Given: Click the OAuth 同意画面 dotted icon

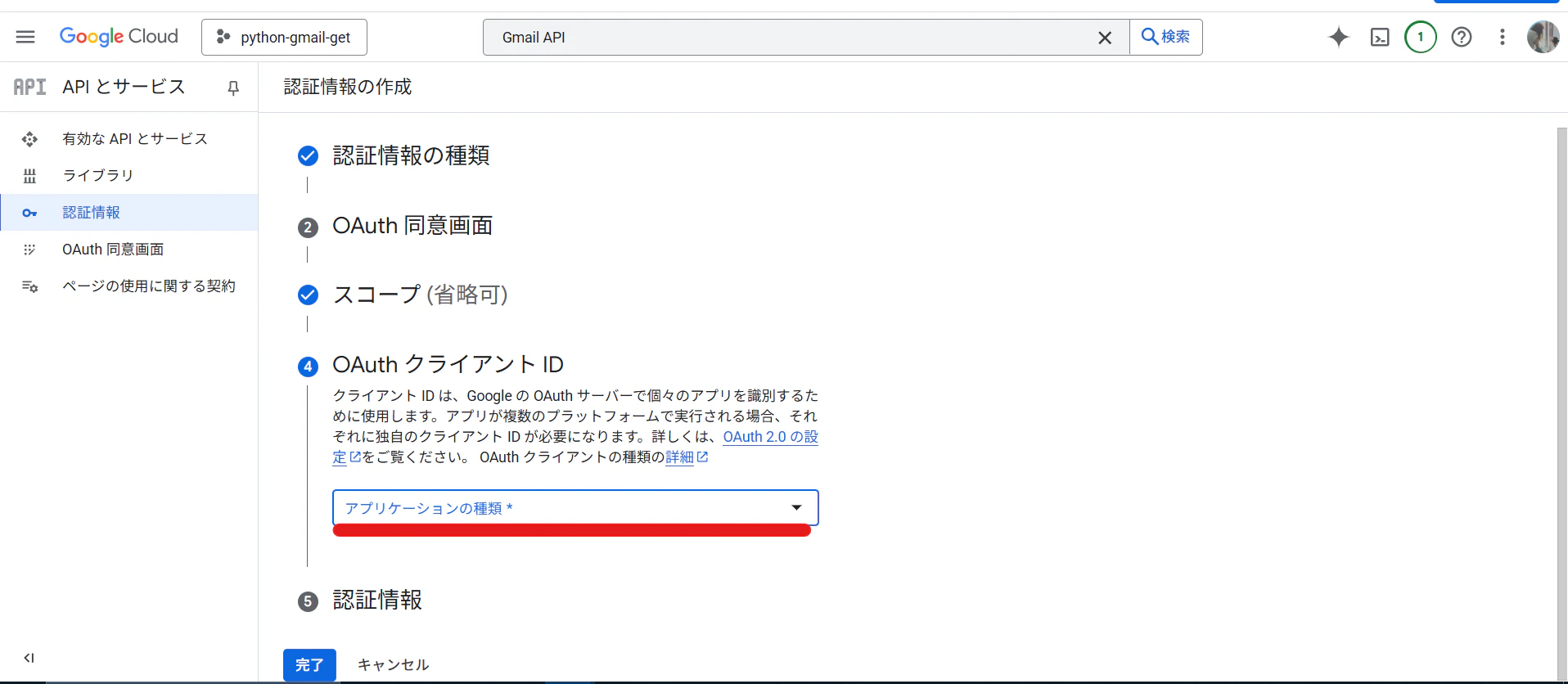Looking at the screenshot, I should tap(29, 250).
